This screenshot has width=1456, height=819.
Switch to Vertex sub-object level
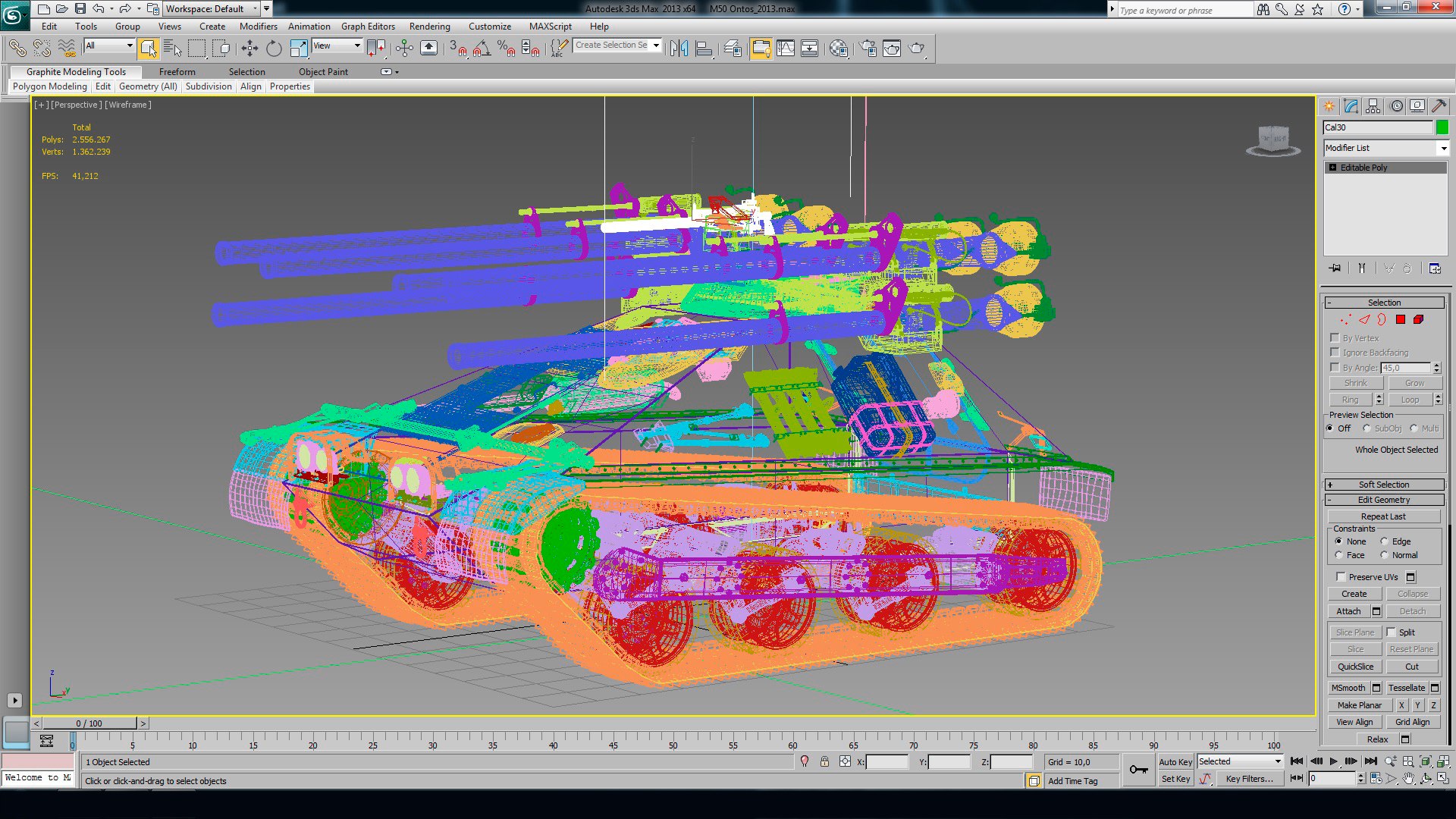click(1345, 319)
